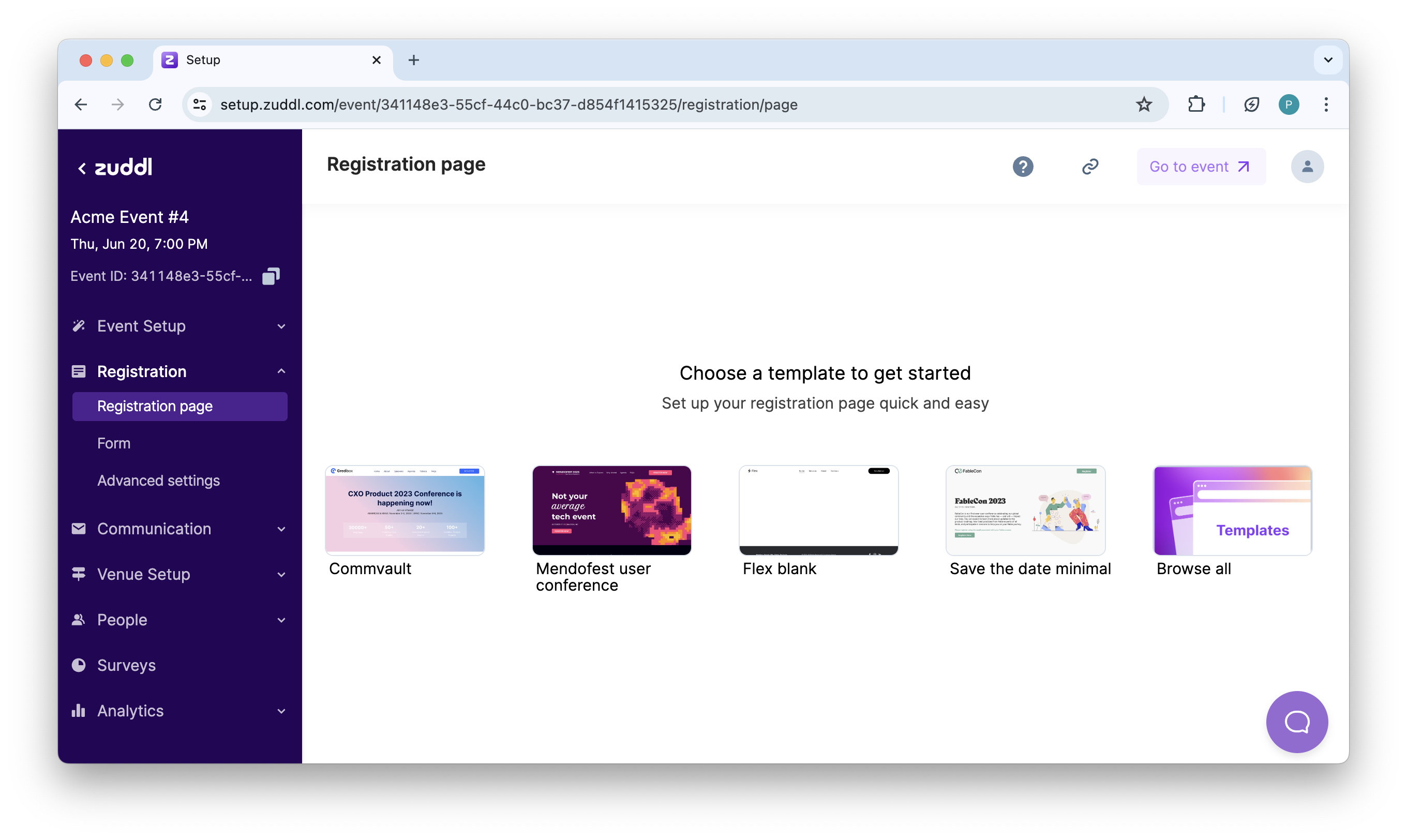1407x840 pixels.
Task: Click the Analytics bar chart icon
Action: click(x=79, y=710)
